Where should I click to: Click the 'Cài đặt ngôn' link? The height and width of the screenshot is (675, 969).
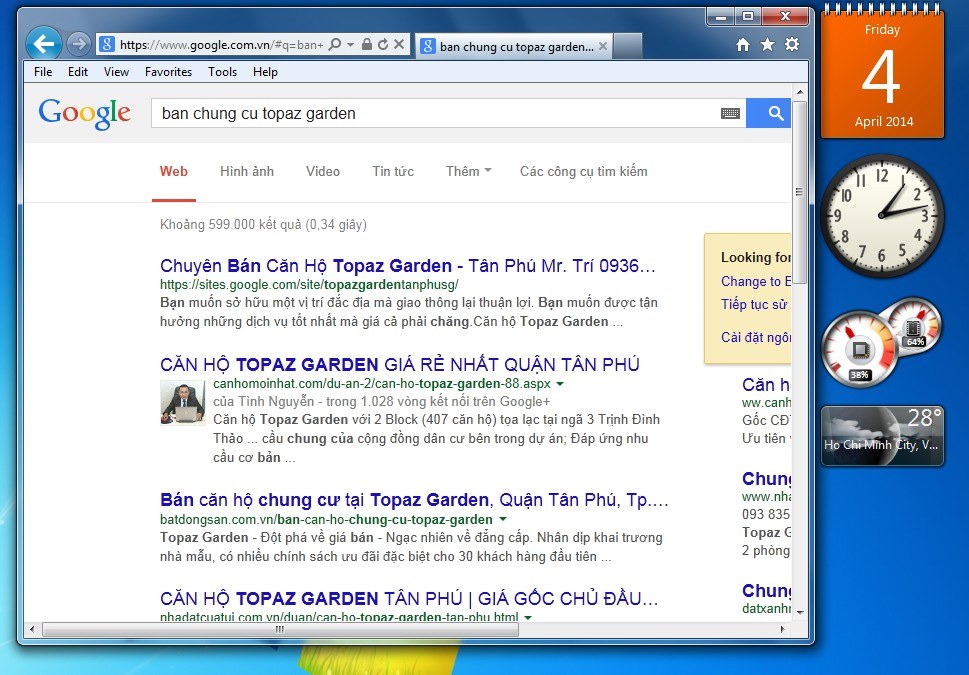point(755,338)
